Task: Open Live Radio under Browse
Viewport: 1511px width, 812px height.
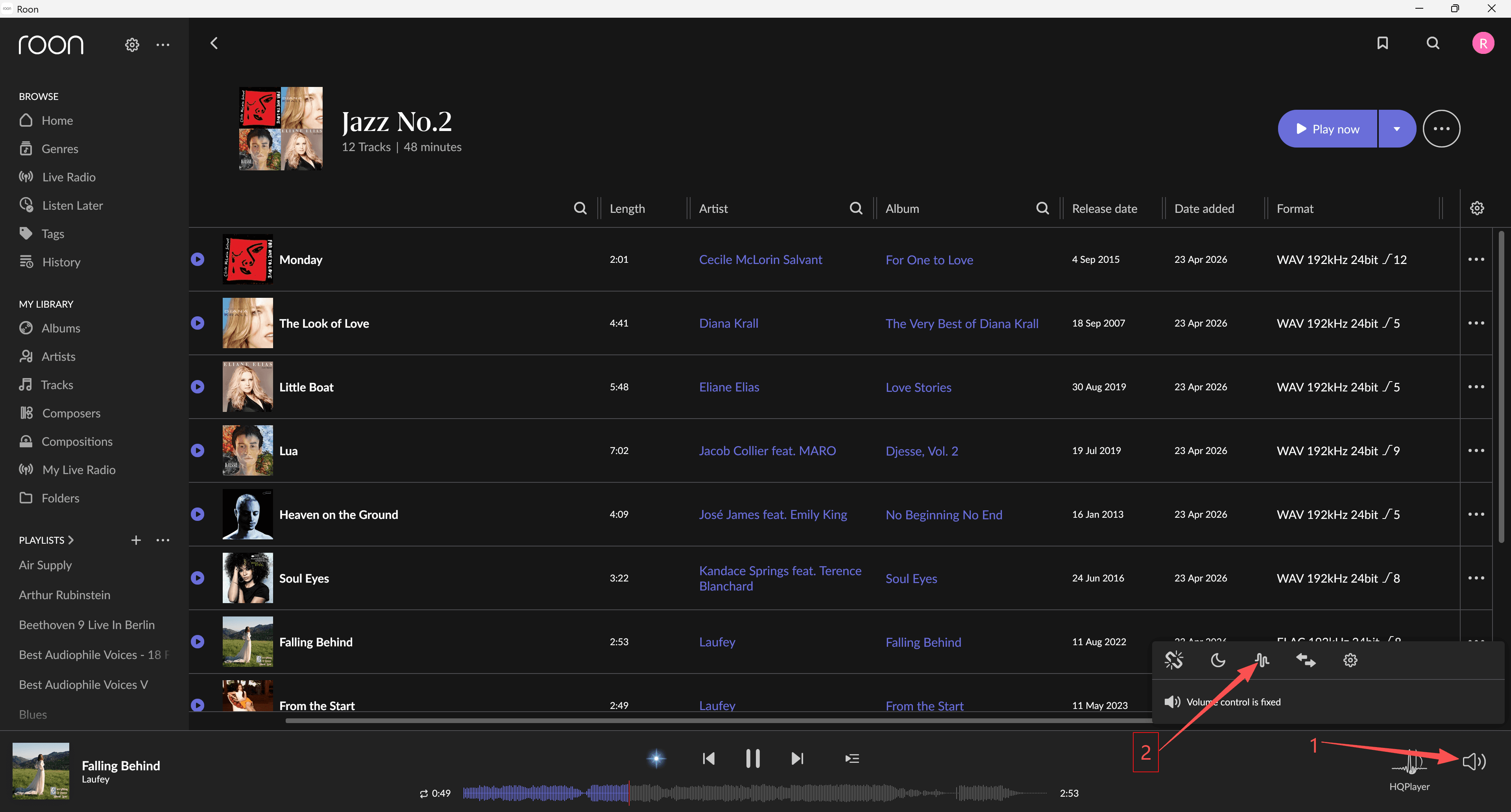Action: 57,177
